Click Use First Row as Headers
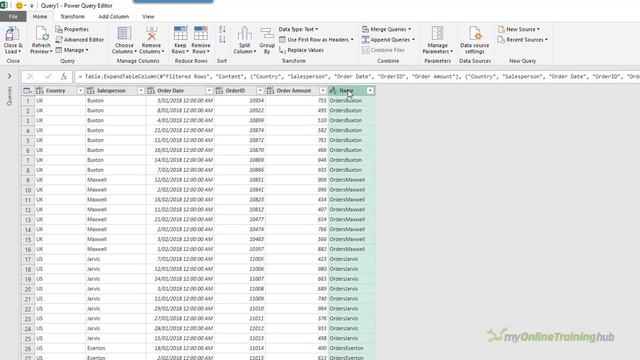 [316, 40]
